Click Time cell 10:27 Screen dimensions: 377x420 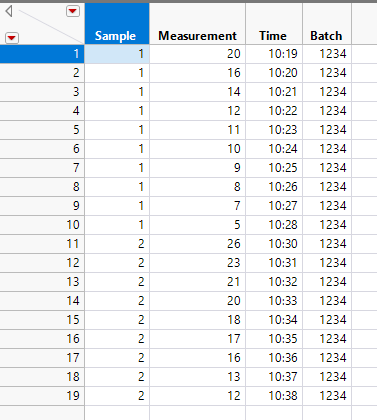point(274,206)
